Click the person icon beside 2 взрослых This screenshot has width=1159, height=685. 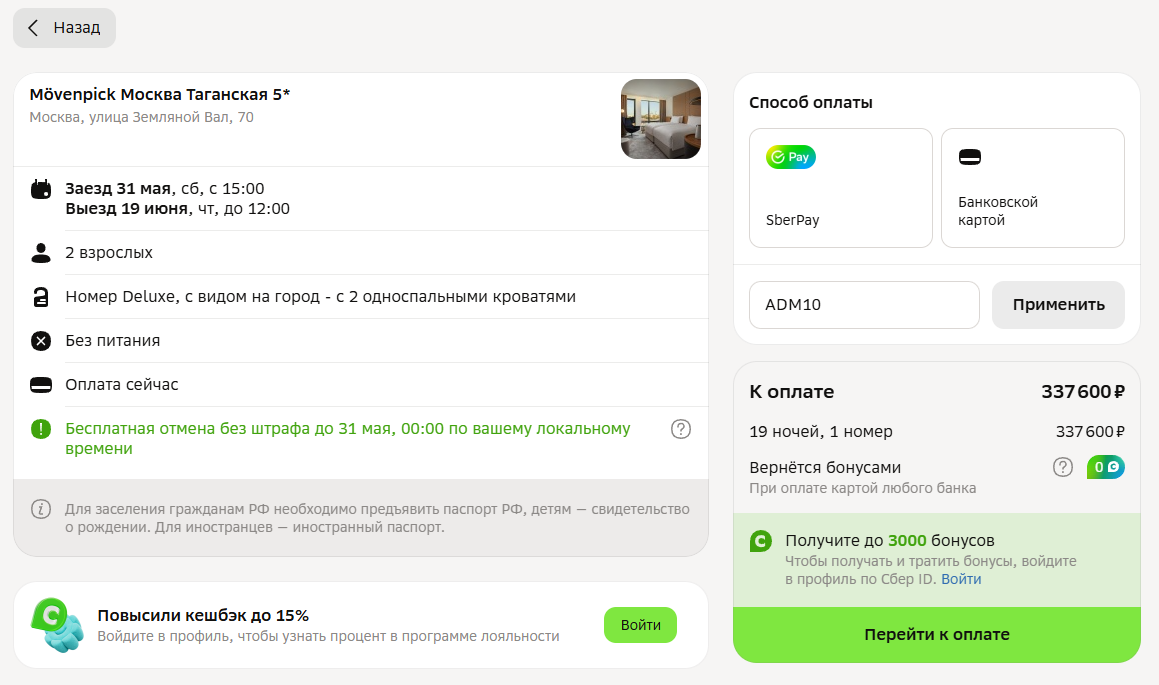click(41, 253)
